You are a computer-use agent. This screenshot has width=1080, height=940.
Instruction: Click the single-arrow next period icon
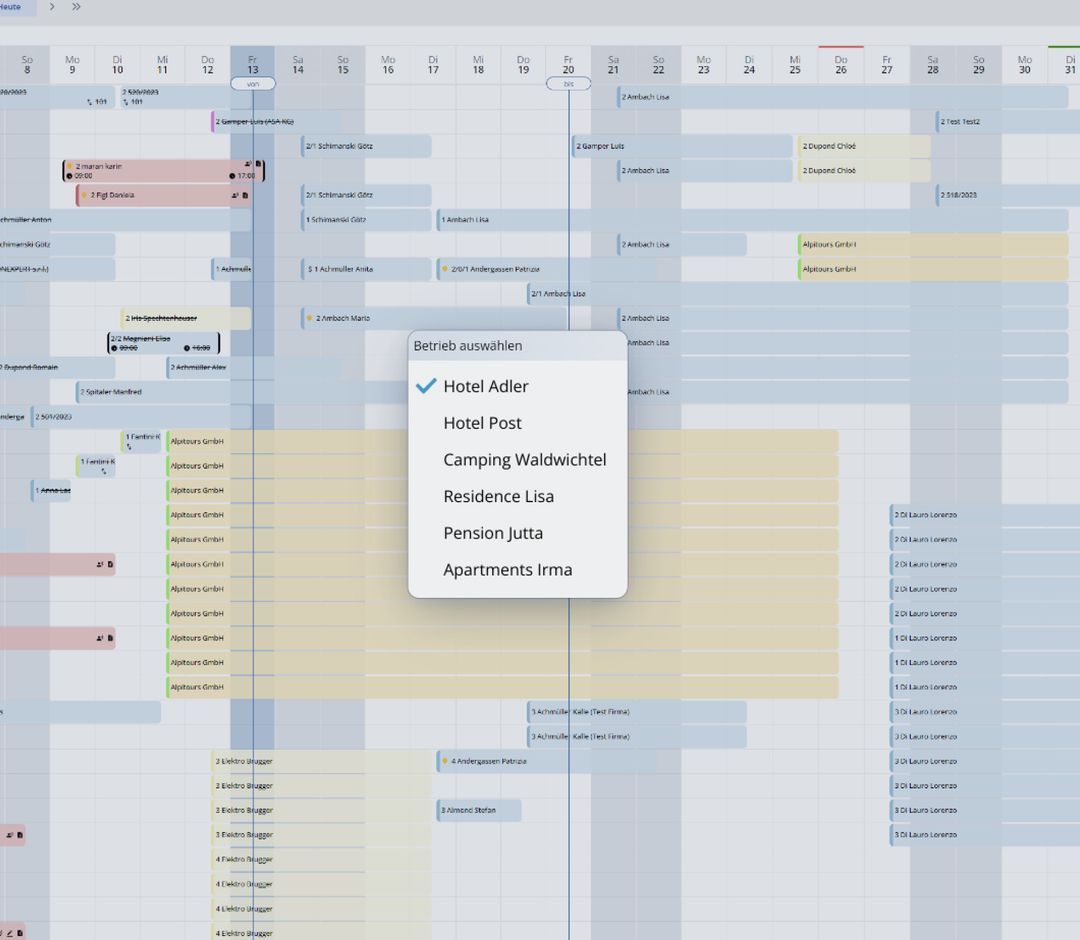(x=52, y=7)
